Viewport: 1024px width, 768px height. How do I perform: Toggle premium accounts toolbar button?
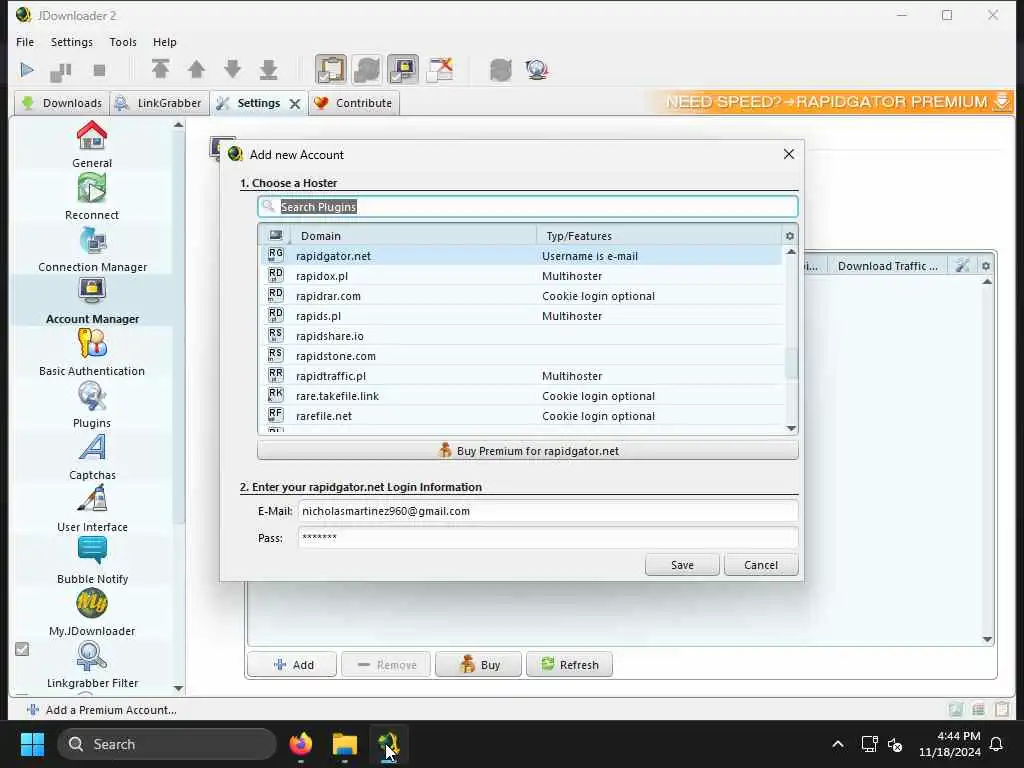click(x=403, y=69)
